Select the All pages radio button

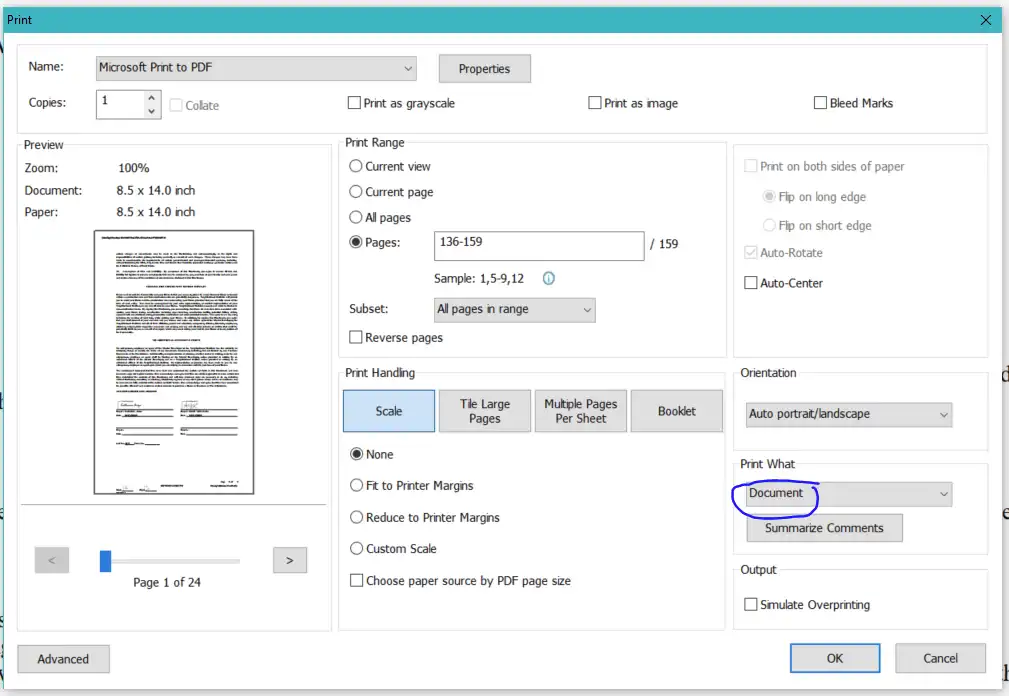[x=355, y=217]
